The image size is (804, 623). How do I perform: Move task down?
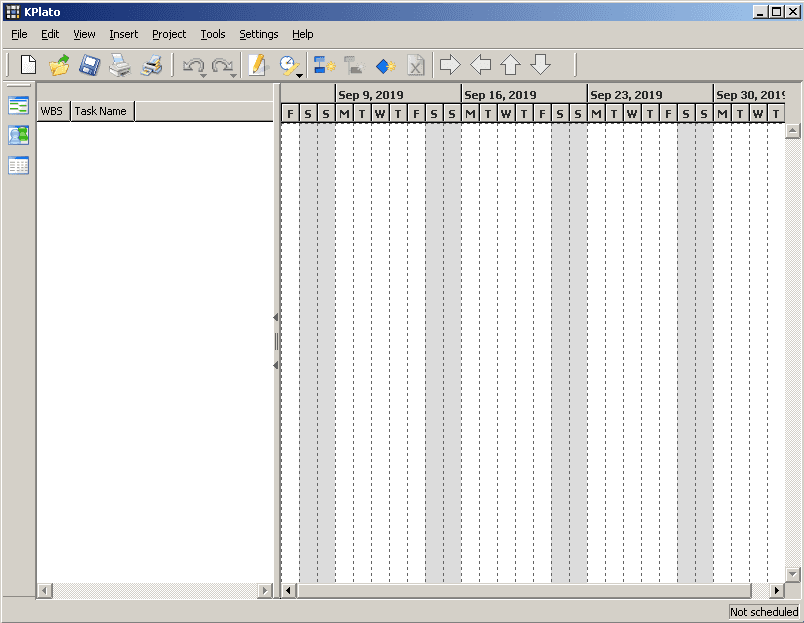tap(540, 65)
